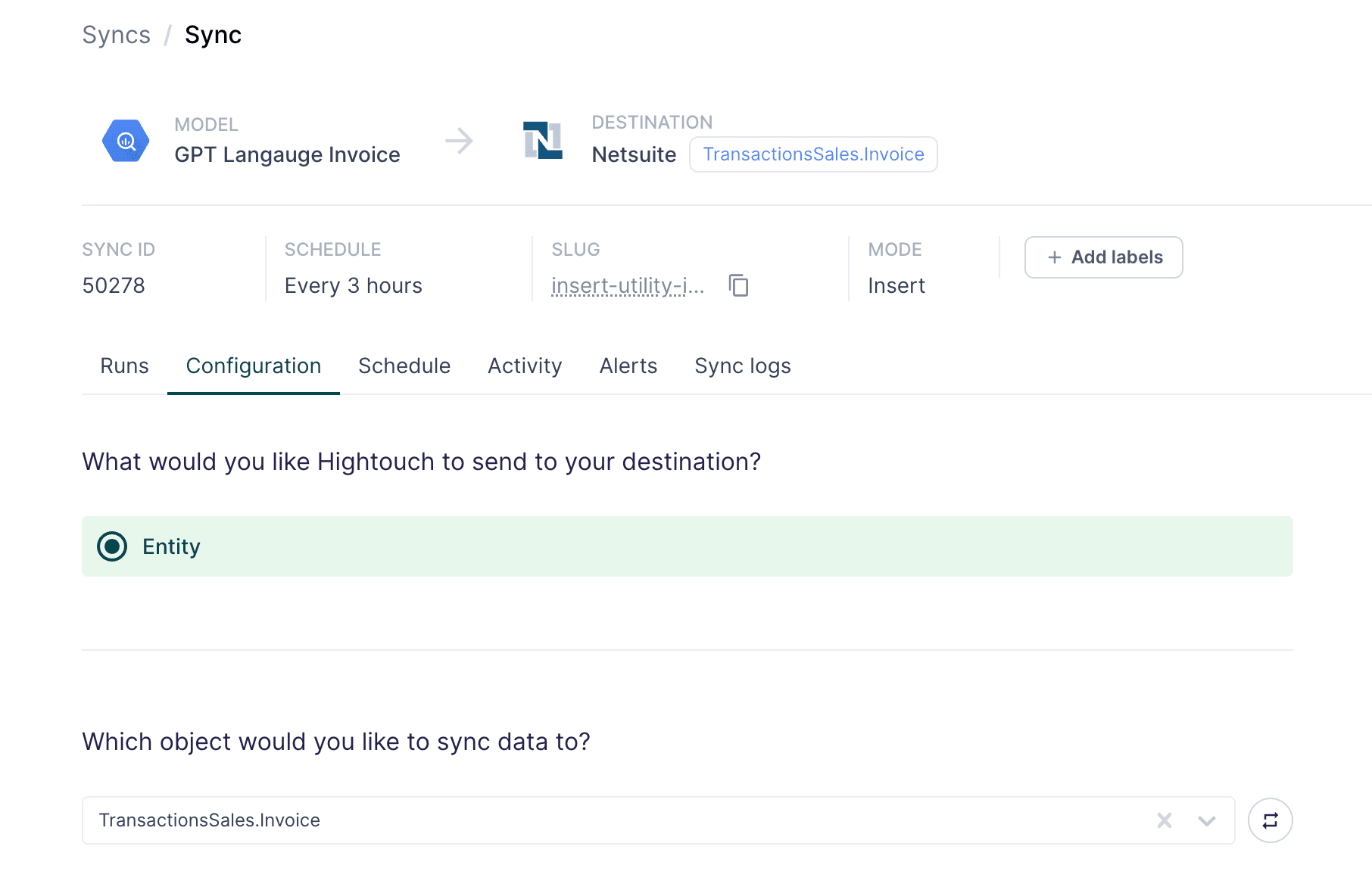This screenshot has height=890, width=1372.
Task: Click the TransactionsSales.Invoice destination badge
Action: 813,154
